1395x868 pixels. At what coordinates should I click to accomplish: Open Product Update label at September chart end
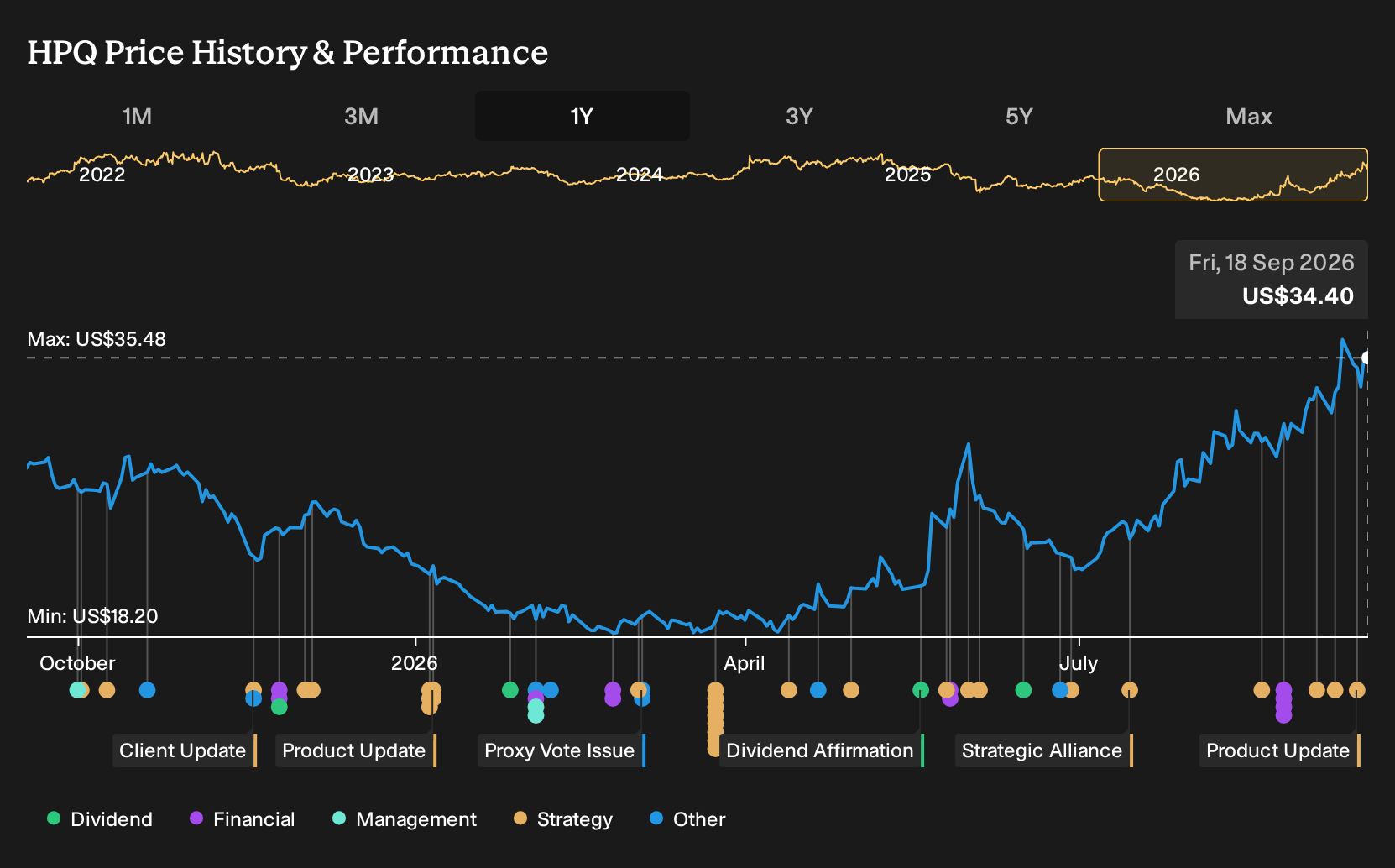1280,750
